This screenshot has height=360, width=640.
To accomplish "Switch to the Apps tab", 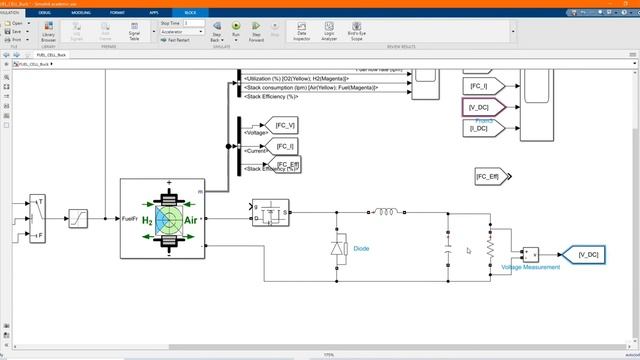I will 153,13.
